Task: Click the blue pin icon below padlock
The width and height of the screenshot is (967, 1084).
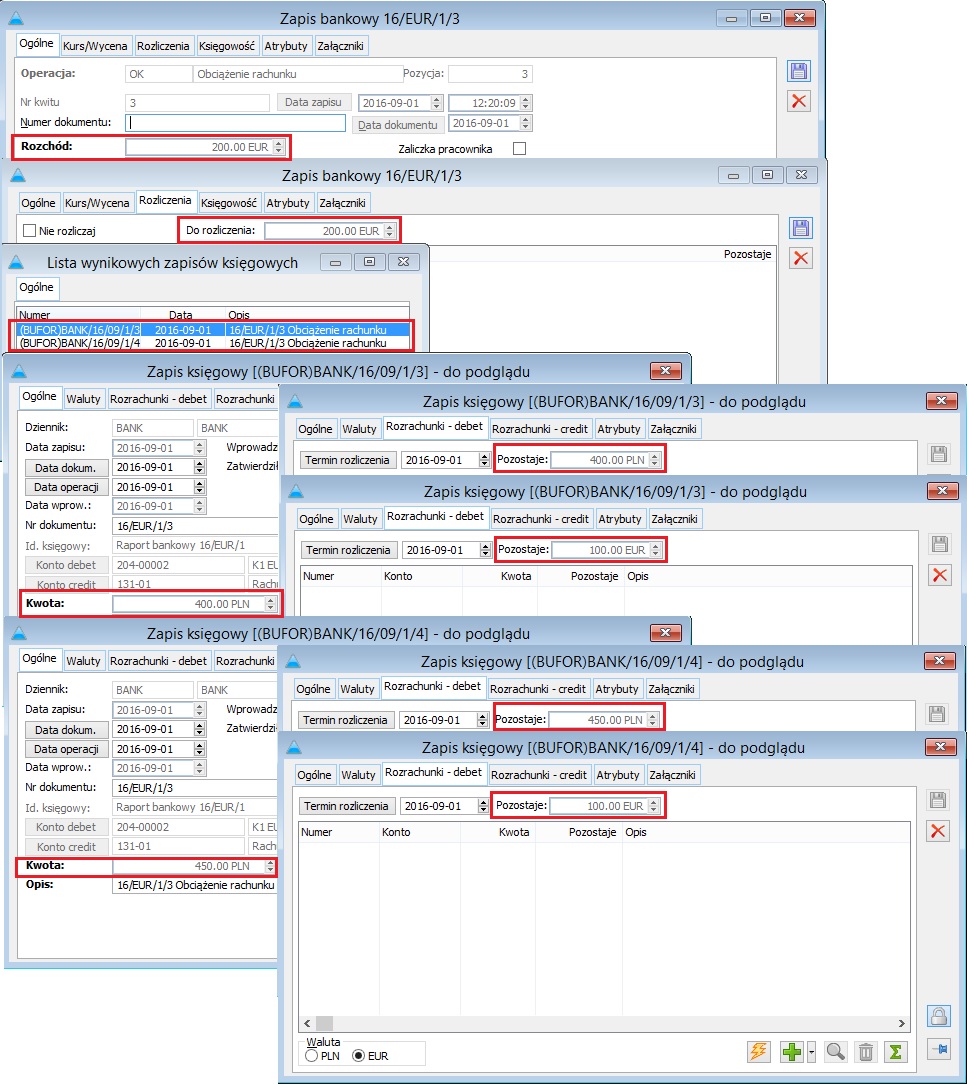Action: click(937, 1048)
